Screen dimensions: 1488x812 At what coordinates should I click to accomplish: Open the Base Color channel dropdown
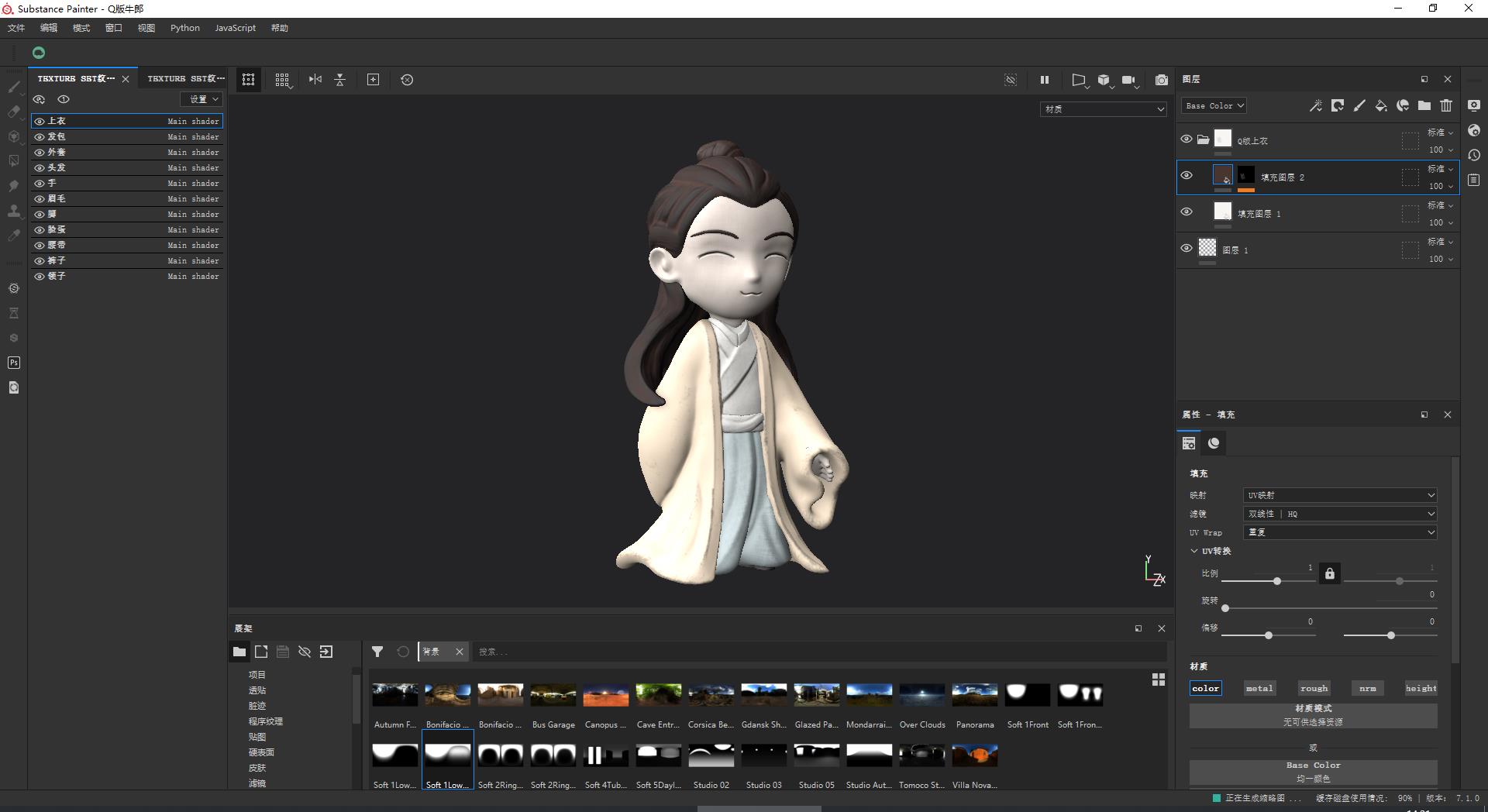point(1214,105)
